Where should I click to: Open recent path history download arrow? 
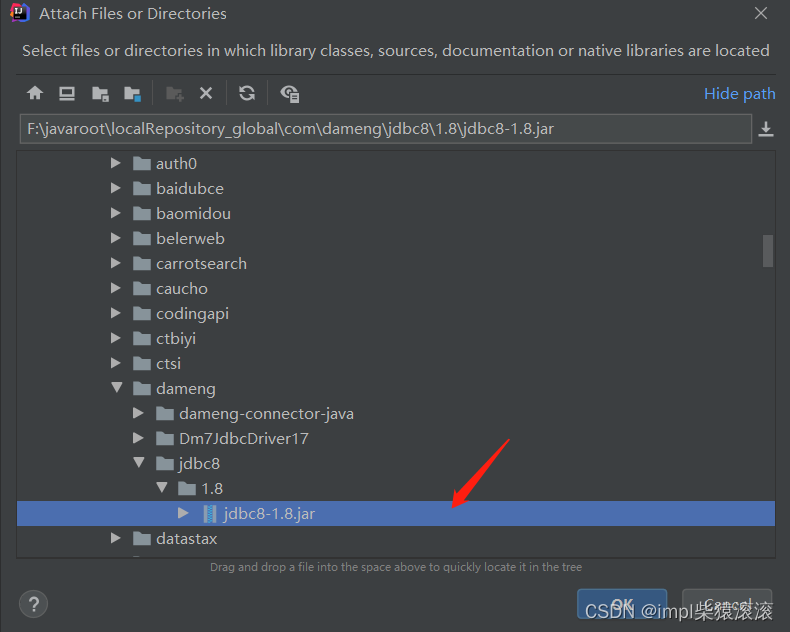point(766,129)
